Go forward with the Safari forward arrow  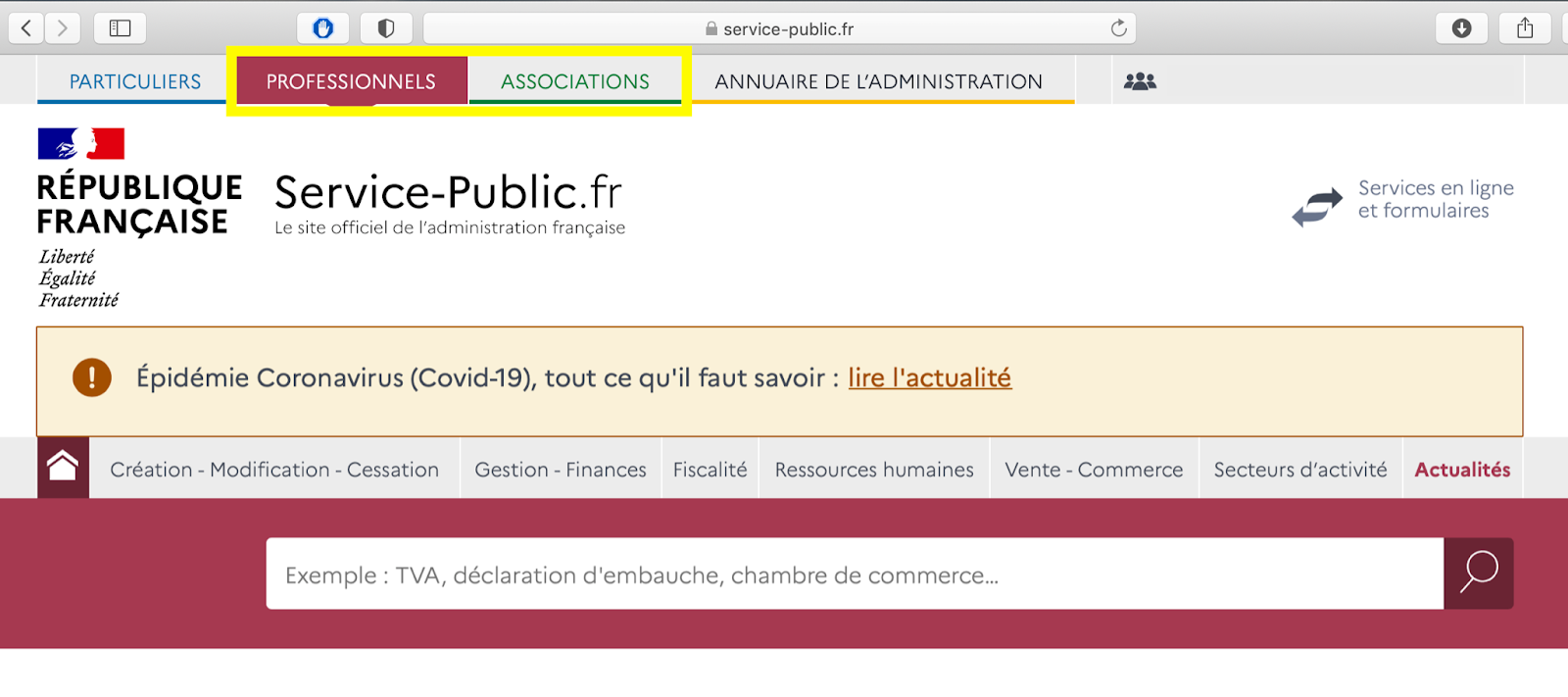(x=63, y=28)
